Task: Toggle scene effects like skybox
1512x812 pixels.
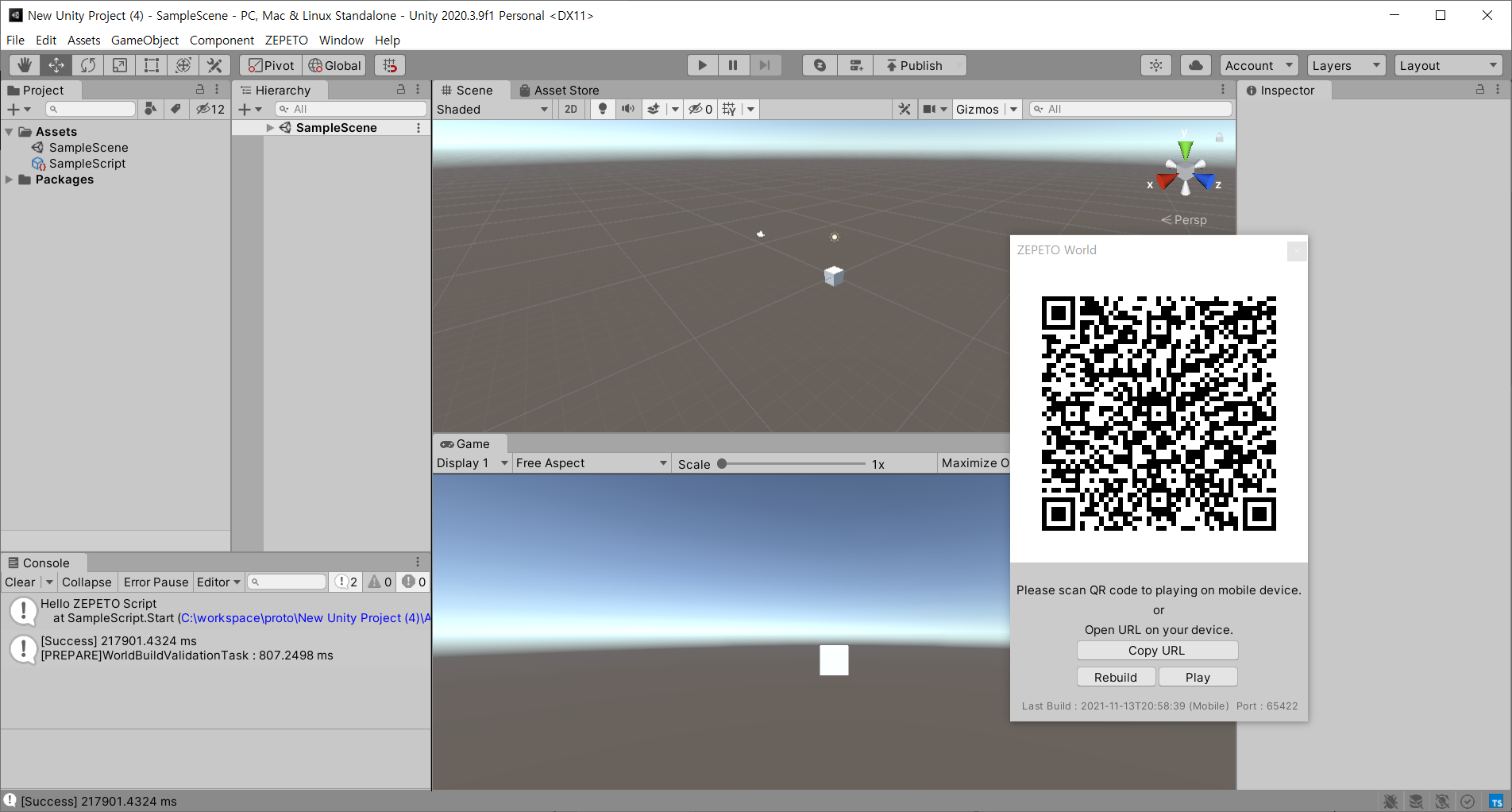Action: [x=654, y=109]
